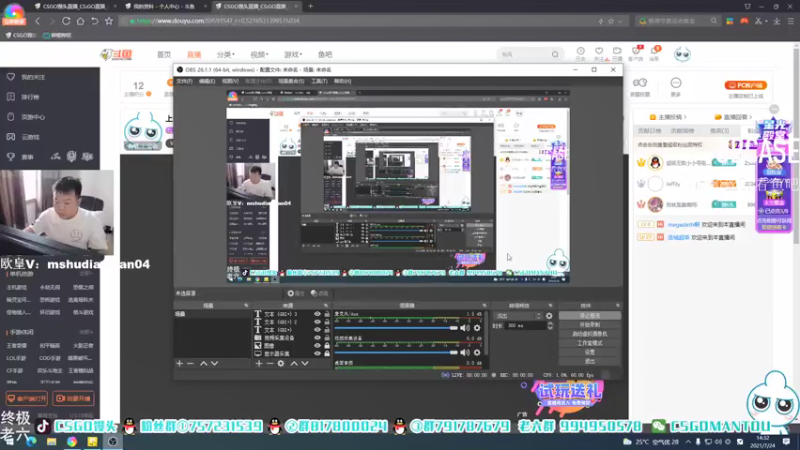Toggle visibility of 文本 (GDI+) 2 source
This screenshot has height=450, width=800.
(x=317, y=322)
